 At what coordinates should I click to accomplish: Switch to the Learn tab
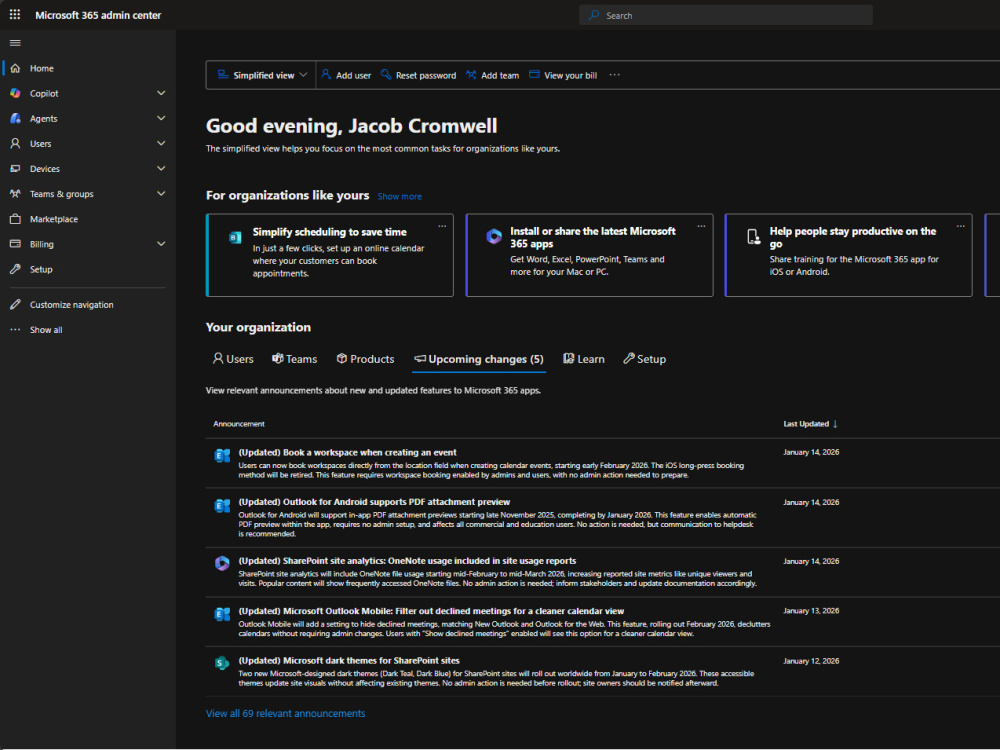(x=584, y=359)
